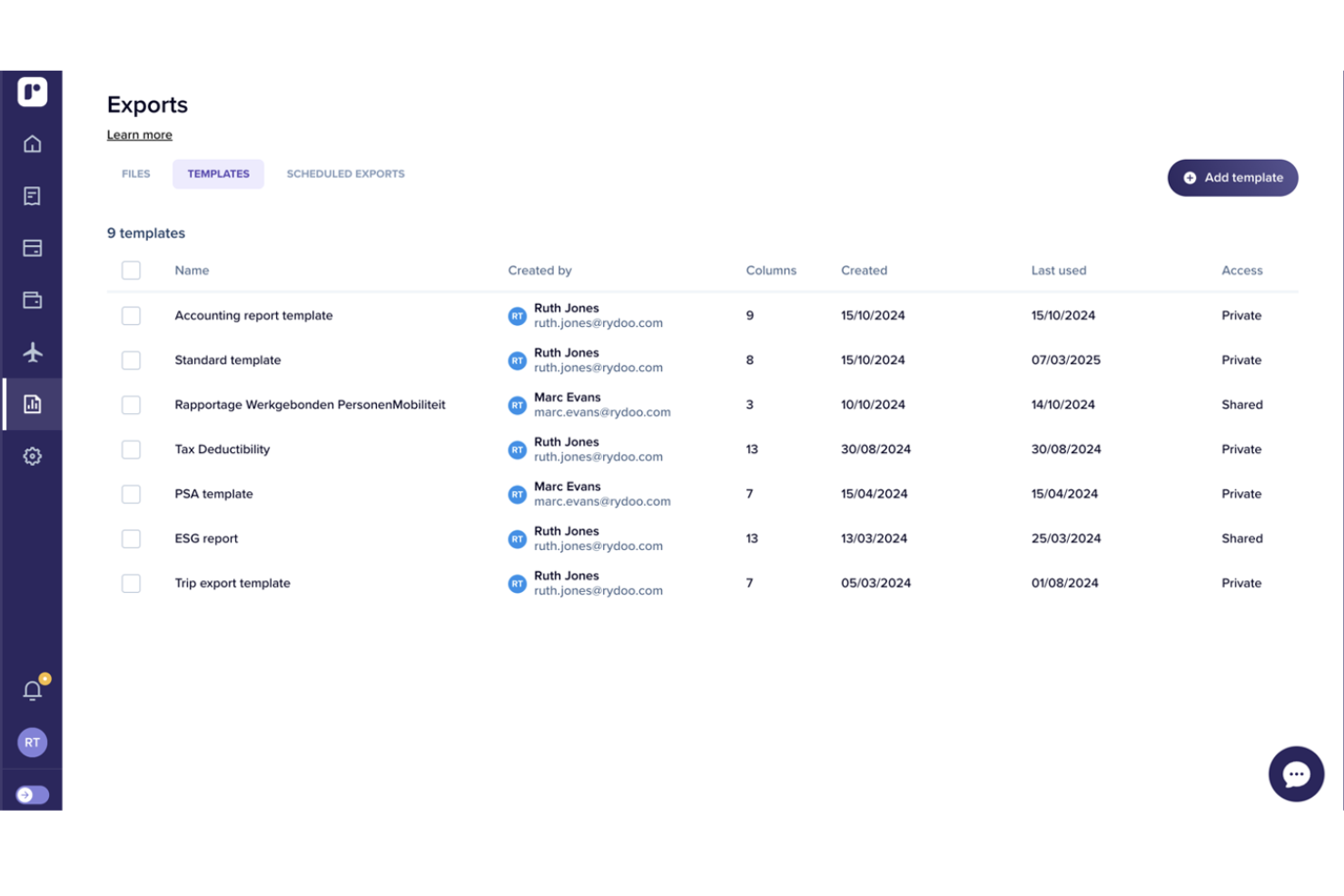Image resolution: width=1344 pixels, height=896 pixels.
Task: Open the Rydoo home dashboard
Action: (x=32, y=143)
